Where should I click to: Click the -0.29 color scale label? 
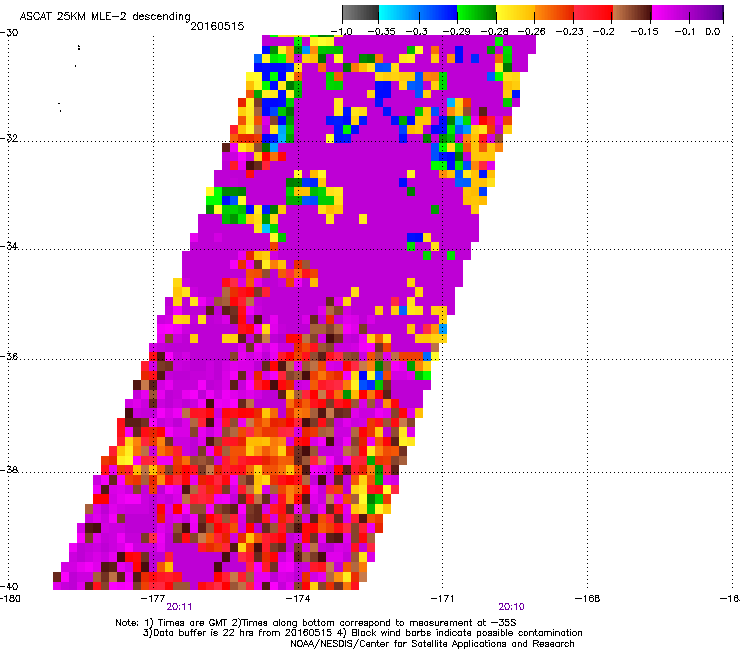point(456,32)
